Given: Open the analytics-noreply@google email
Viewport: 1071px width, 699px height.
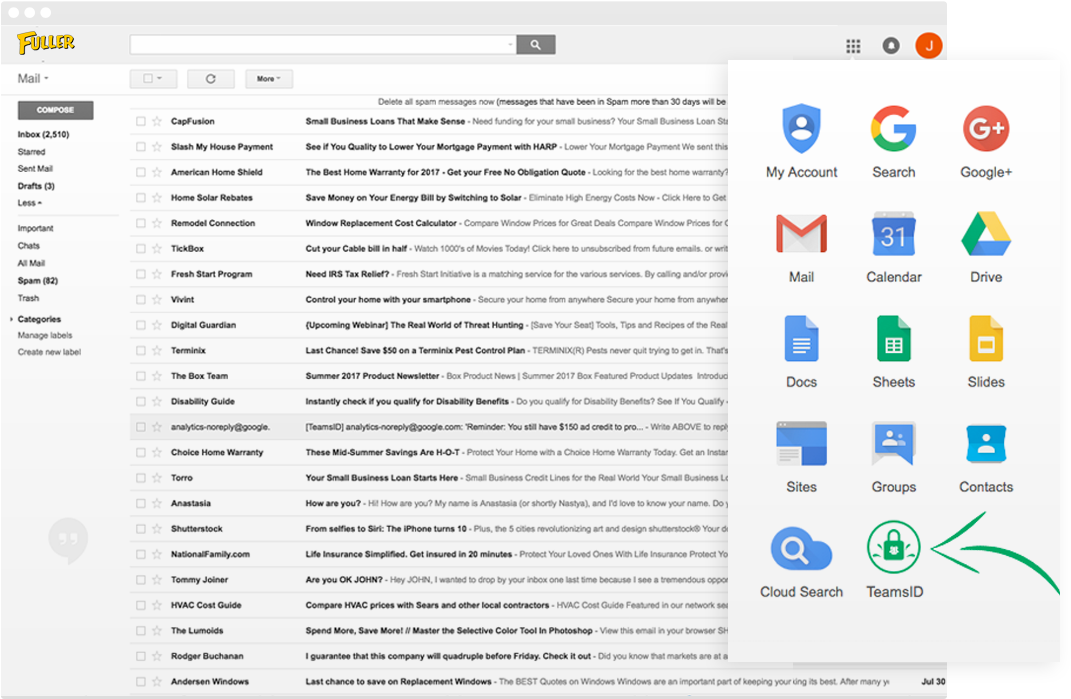Looking at the screenshot, I should coord(429,427).
